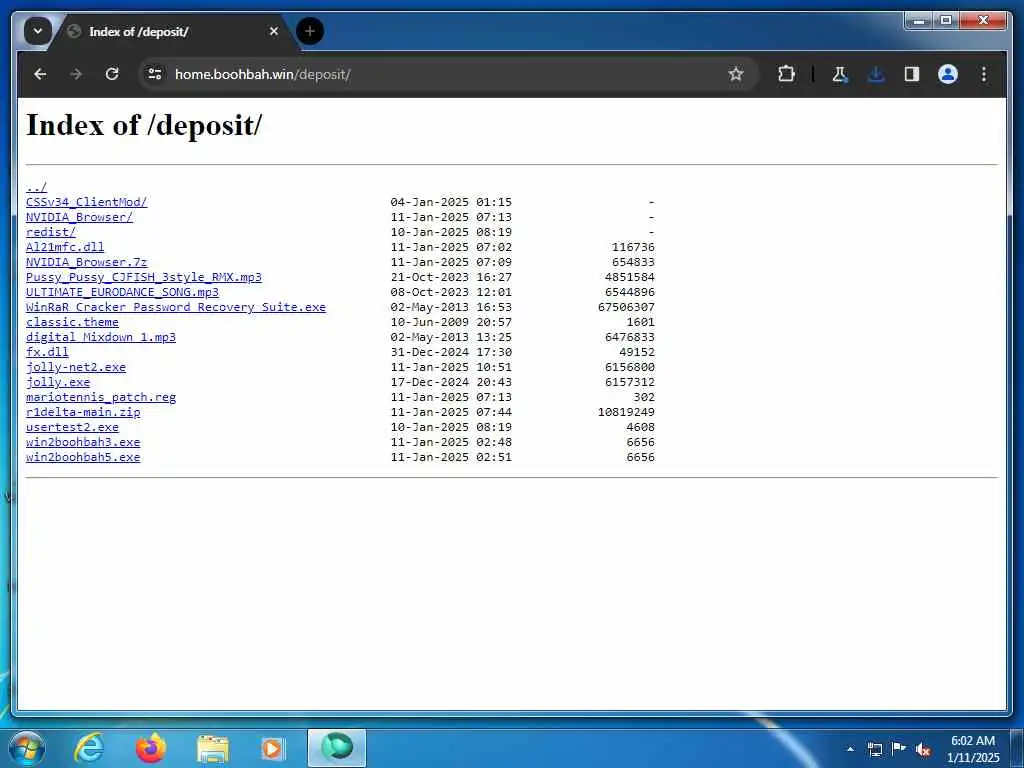The width and height of the screenshot is (1024, 768).
Task: Click the date 10-Jun-2009 20:57
Action: click(451, 323)
